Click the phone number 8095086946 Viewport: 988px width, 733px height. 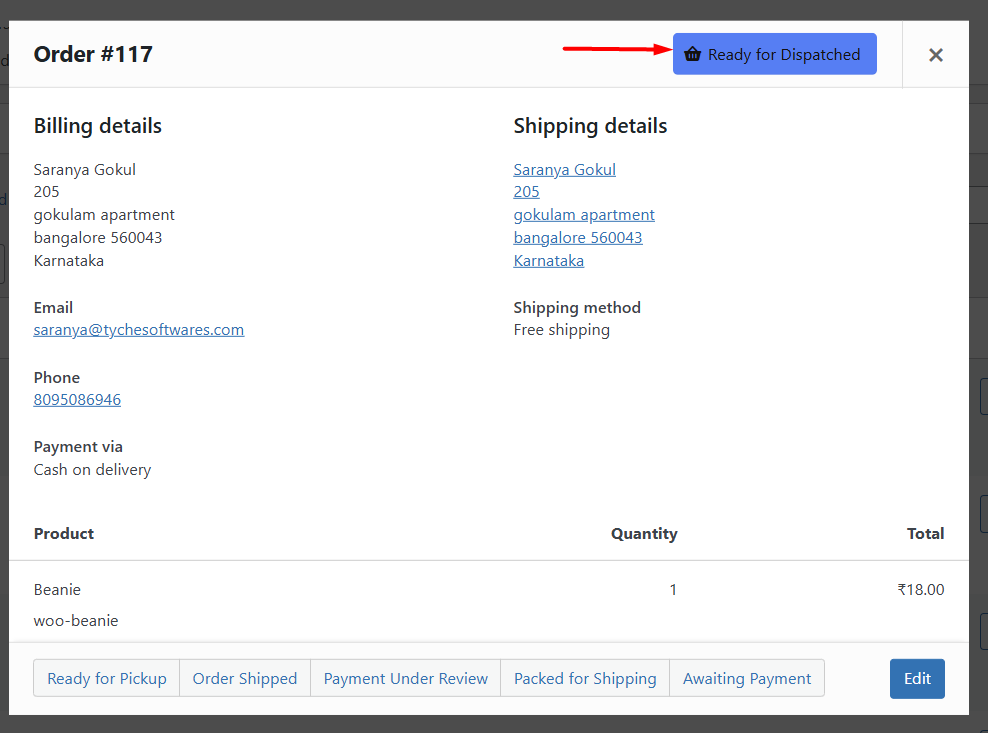(77, 400)
